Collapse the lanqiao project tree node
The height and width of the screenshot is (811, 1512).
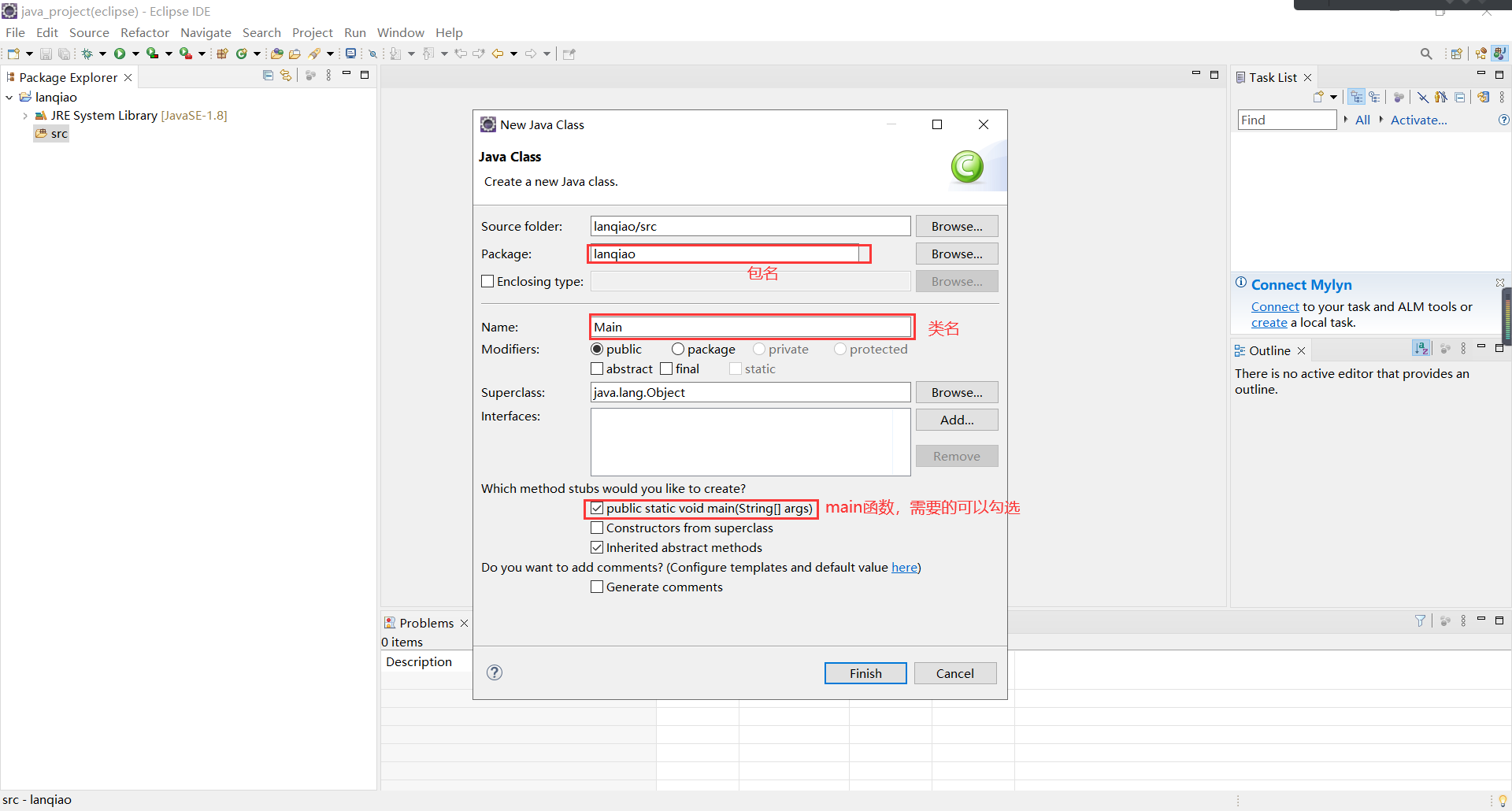click(9, 97)
